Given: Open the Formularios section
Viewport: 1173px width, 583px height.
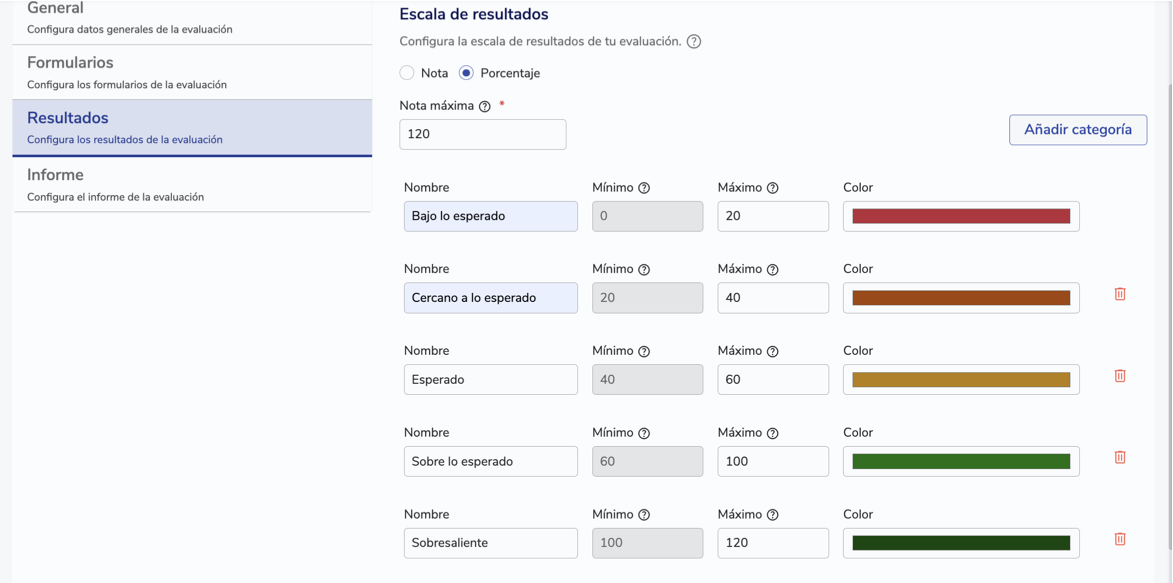Looking at the screenshot, I should pos(192,72).
